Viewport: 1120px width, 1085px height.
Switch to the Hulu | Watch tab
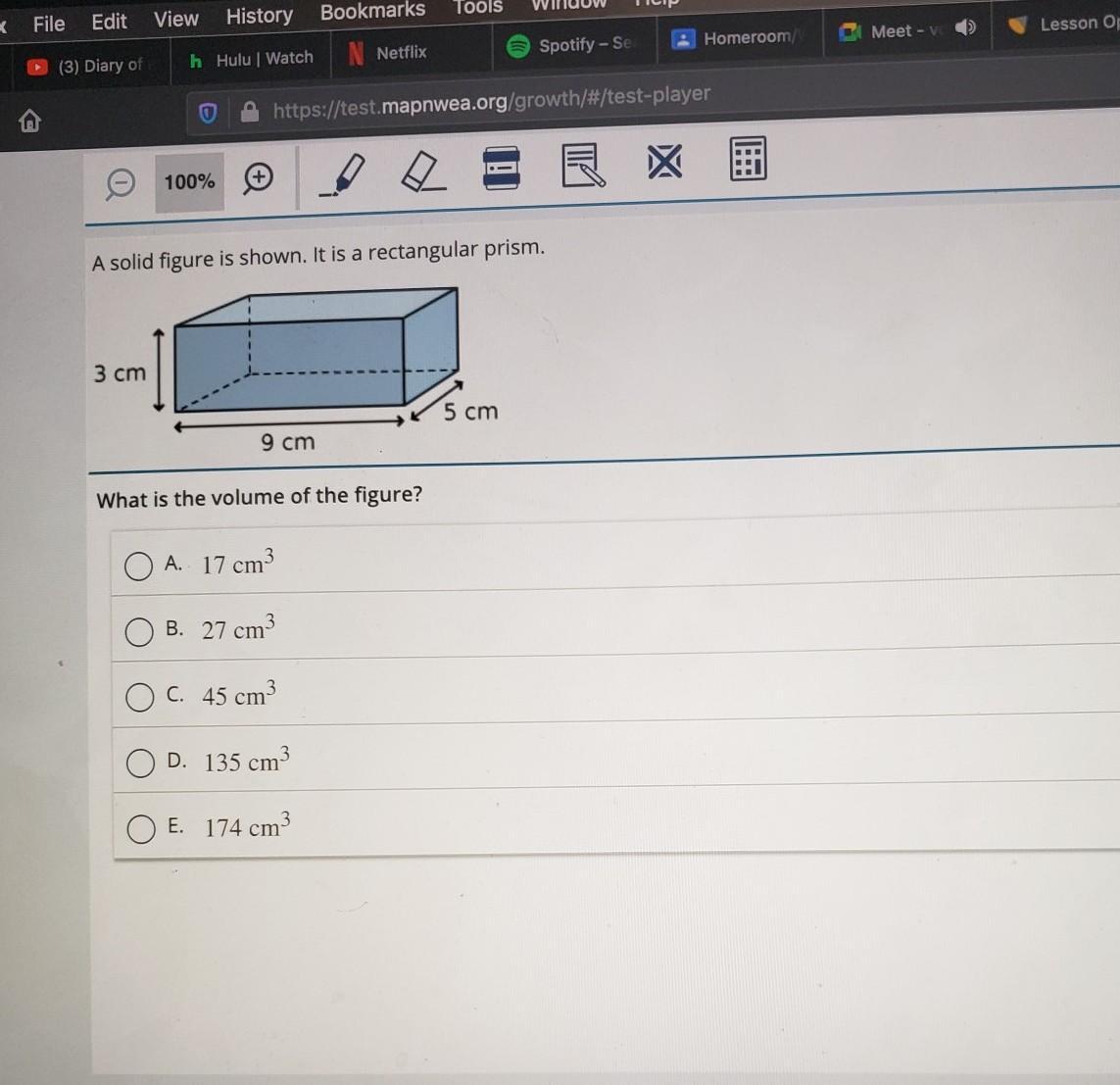tap(251, 59)
